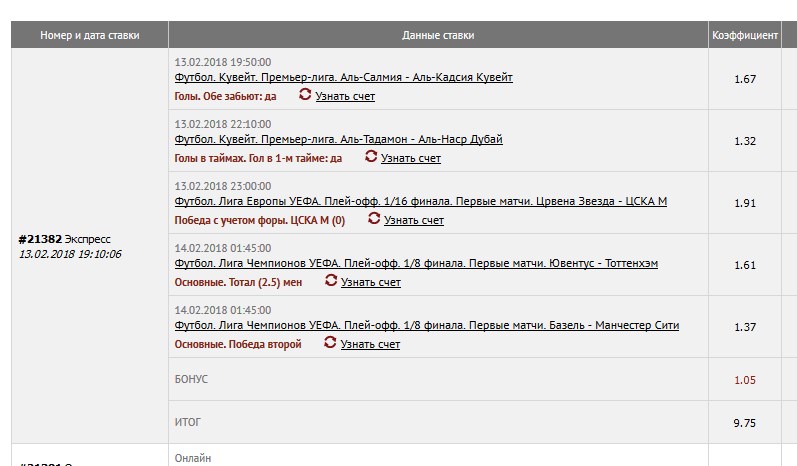Click refresh icon beside Аль-Салмия score link
The width and height of the screenshot is (797, 466).
pyautogui.click(x=305, y=95)
